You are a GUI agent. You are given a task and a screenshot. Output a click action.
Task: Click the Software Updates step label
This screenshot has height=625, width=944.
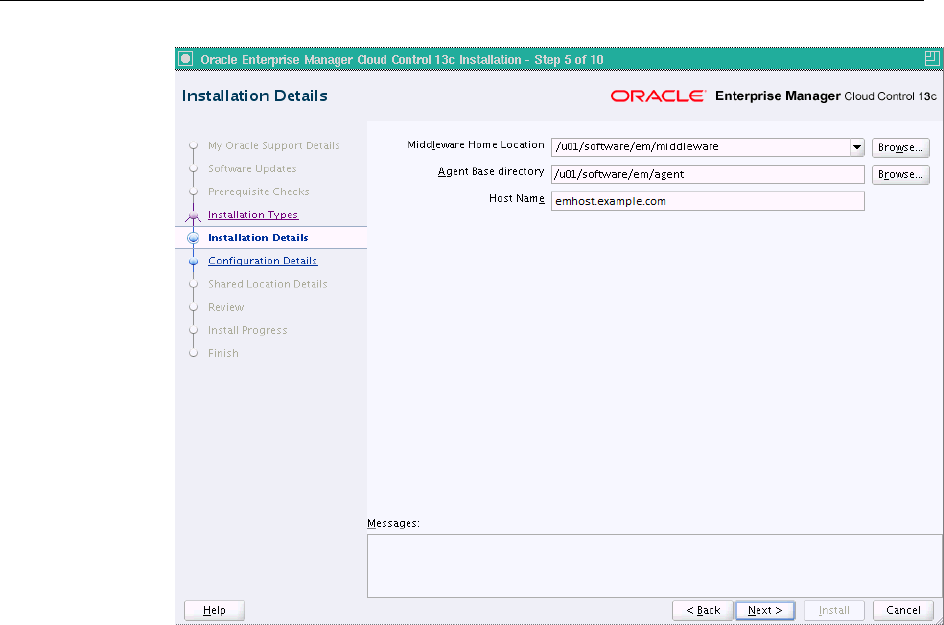pyautogui.click(x=252, y=169)
